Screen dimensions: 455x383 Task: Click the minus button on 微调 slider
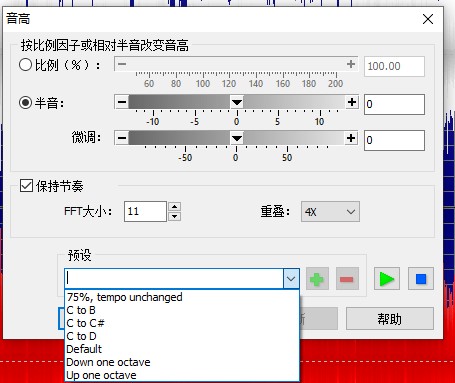[122, 138]
